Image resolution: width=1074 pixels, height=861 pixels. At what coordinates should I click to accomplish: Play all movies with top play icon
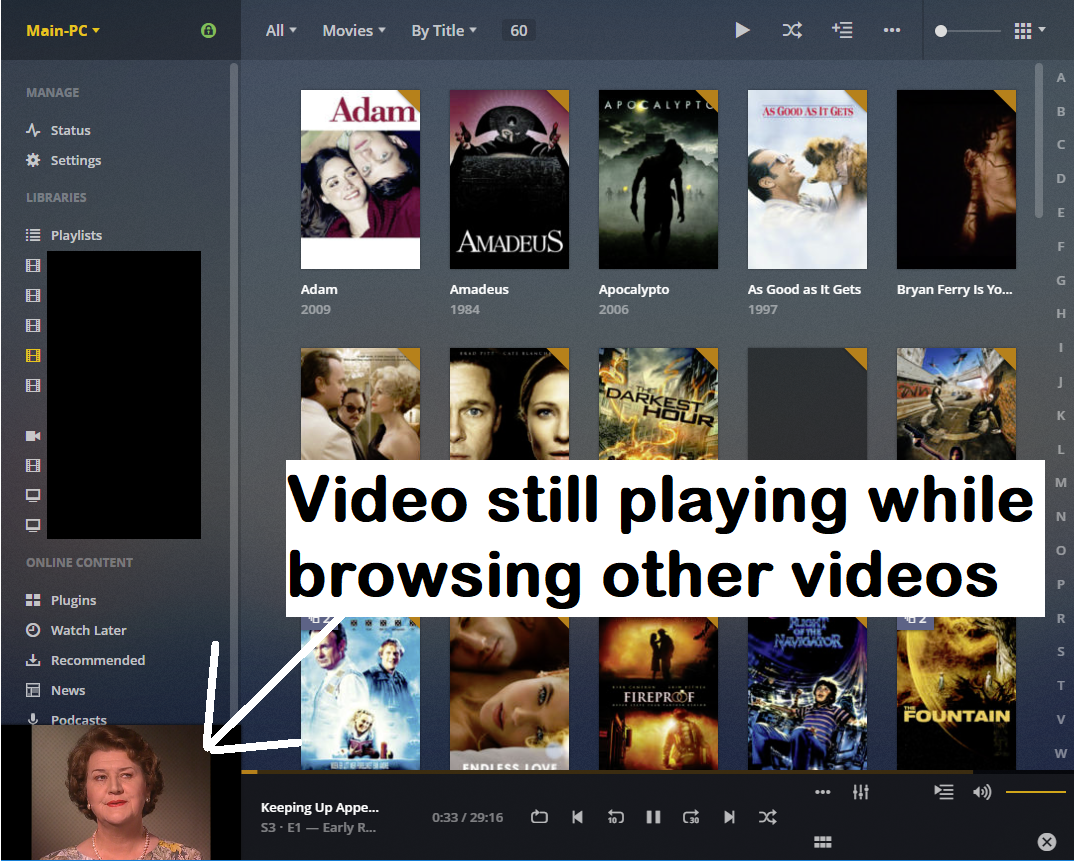(x=742, y=30)
